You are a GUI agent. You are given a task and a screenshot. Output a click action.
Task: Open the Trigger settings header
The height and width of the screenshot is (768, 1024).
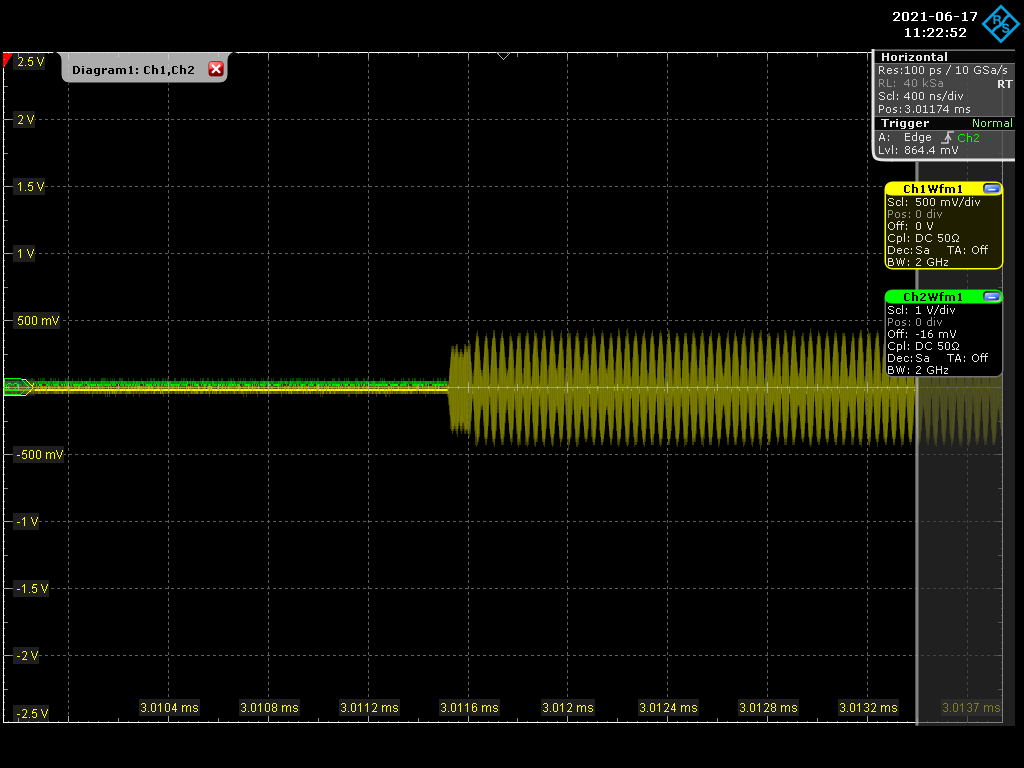(x=906, y=123)
